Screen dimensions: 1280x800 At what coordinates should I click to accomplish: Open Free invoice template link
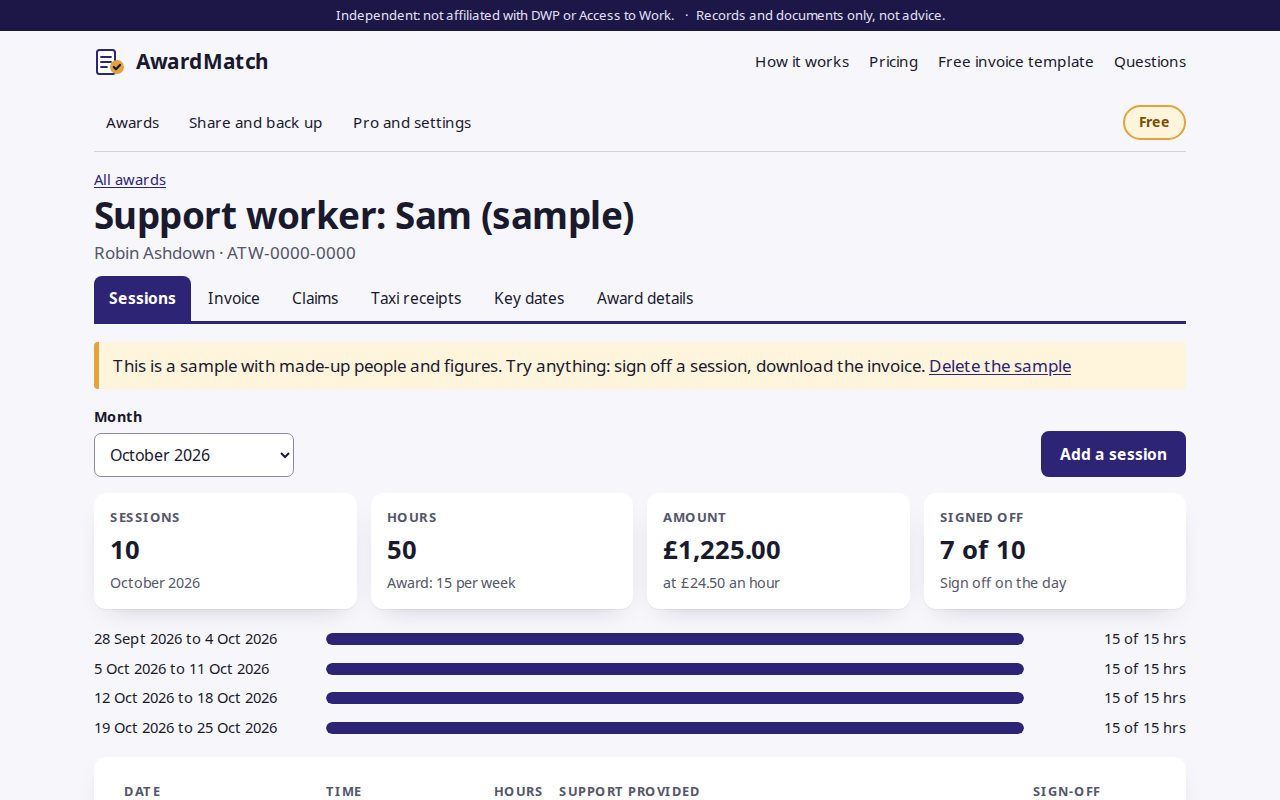[1016, 62]
